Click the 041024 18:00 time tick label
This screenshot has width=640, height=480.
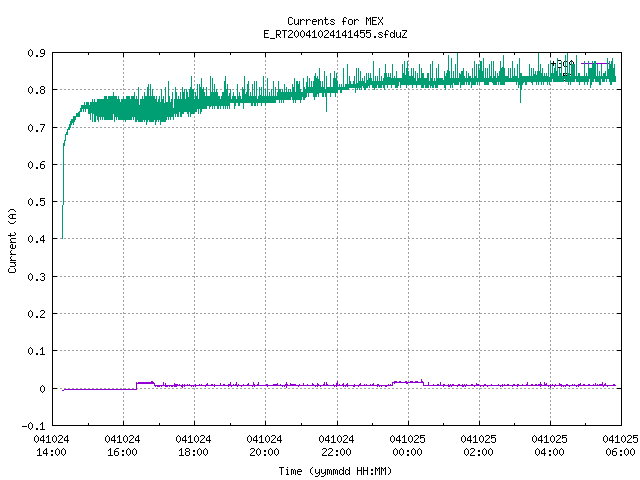pos(193,446)
